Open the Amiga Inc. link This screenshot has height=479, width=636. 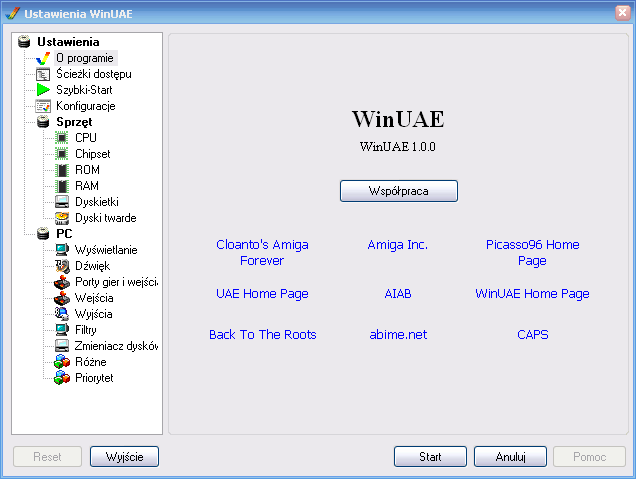(398, 245)
